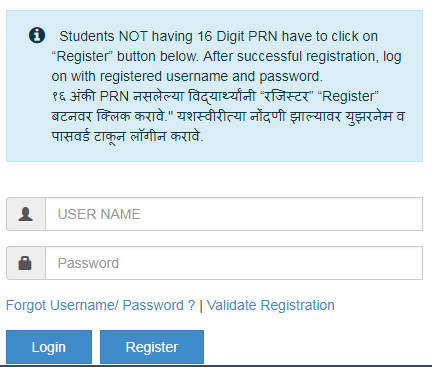Click the orange pipe separator between links
Screen dimensions: 432x367
click(x=201, y=306)
